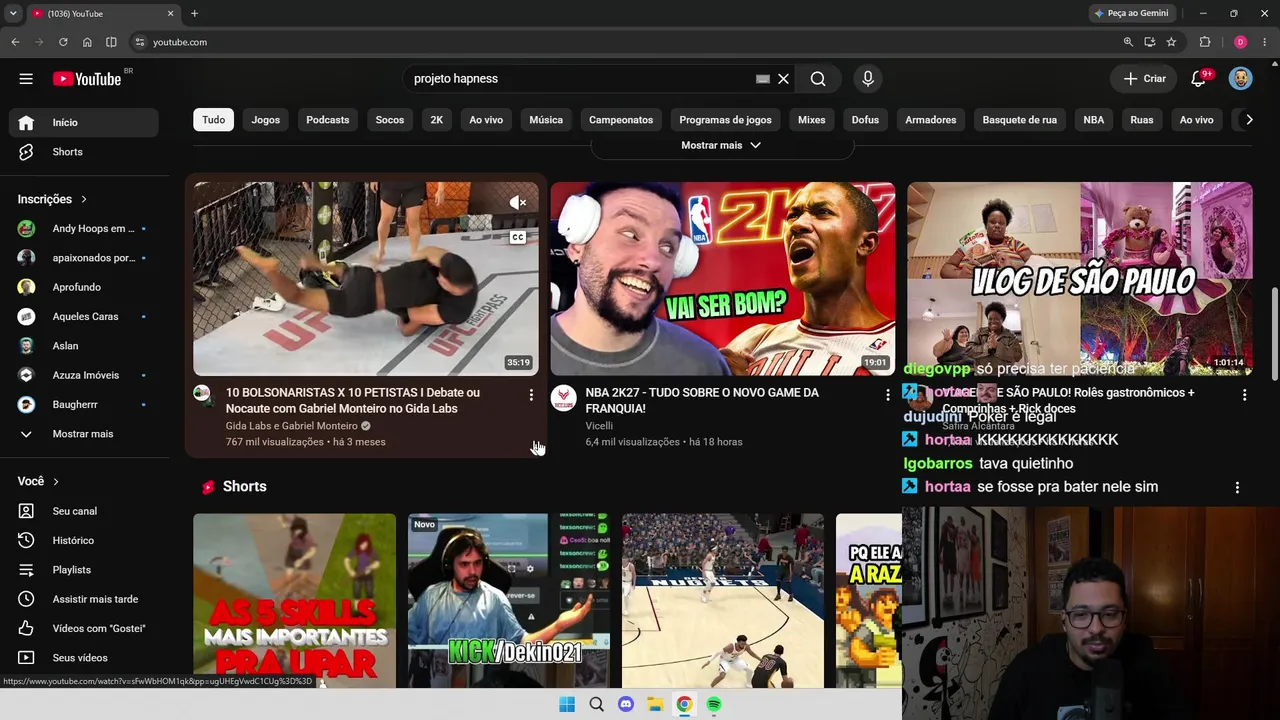Go to Início in the sidebar

(84, 122)
